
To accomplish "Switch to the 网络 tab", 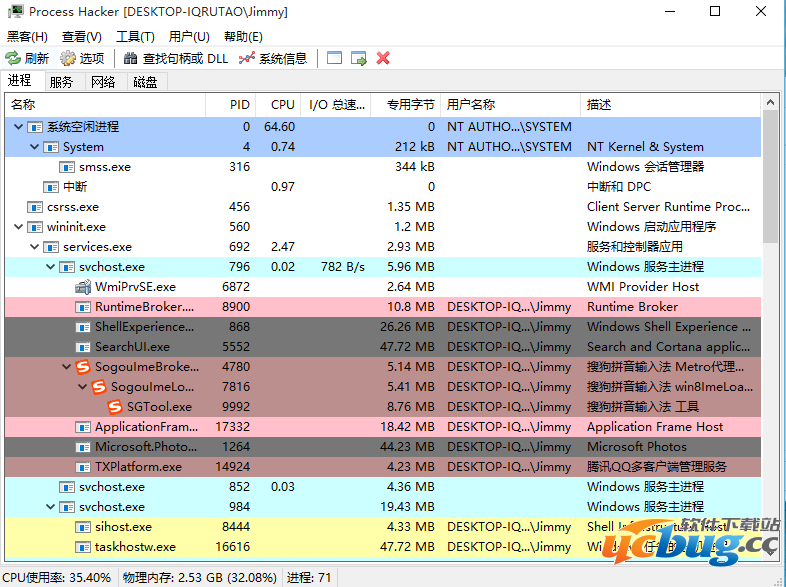I will coord(103,82).
